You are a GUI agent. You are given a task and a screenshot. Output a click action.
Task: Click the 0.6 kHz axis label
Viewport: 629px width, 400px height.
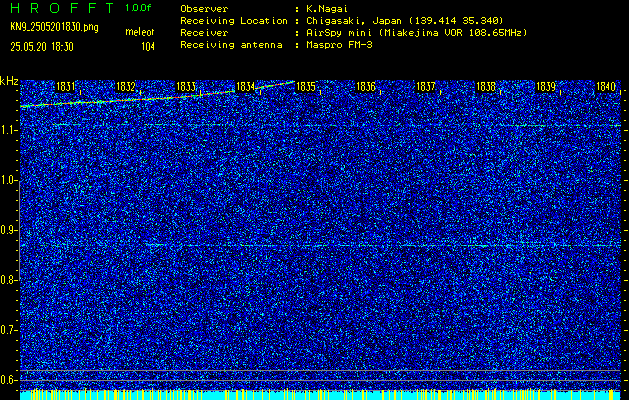pos(8,380)
